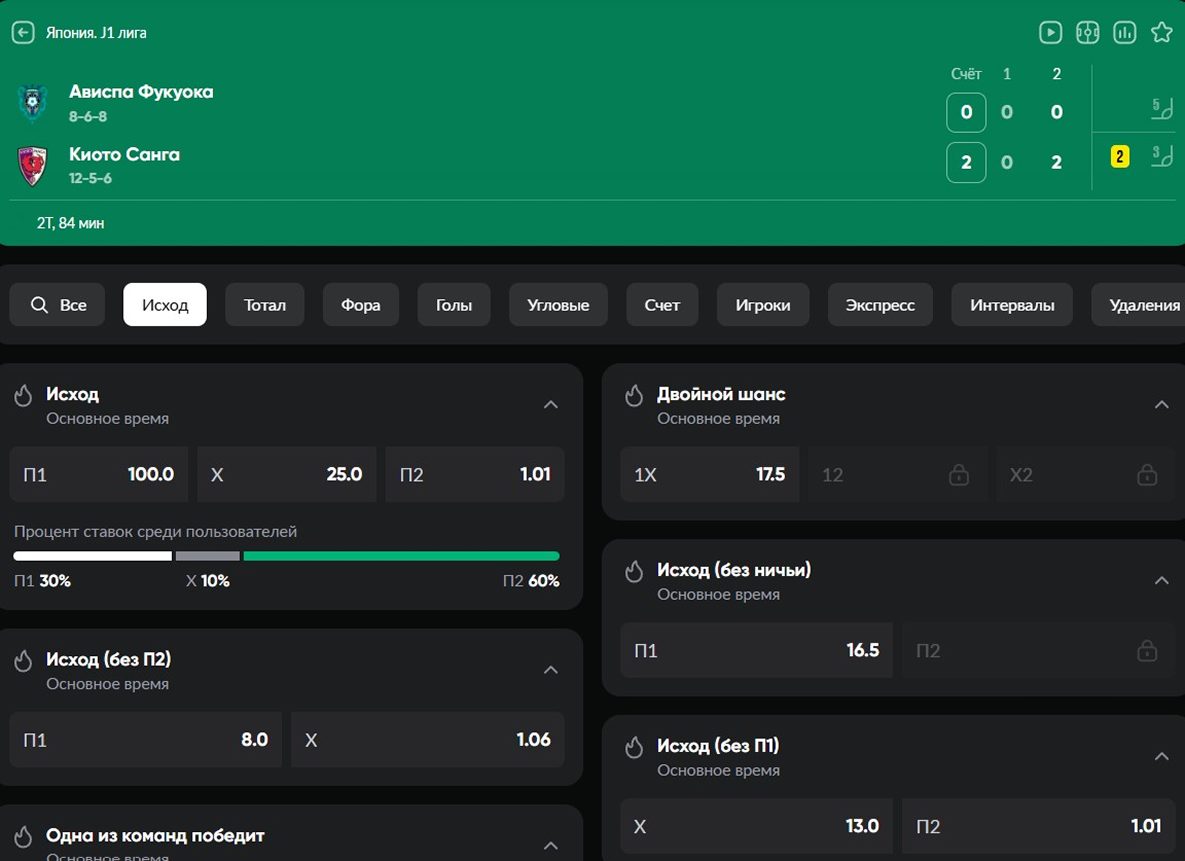
Task: Click the fire icon beside Двойной шанс
Action: pos(633,394)
